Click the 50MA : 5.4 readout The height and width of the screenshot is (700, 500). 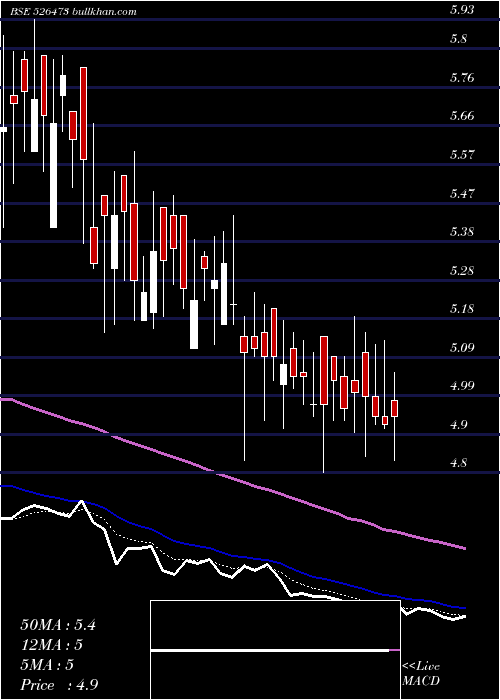pyautogui.click(x=58, y=625)
